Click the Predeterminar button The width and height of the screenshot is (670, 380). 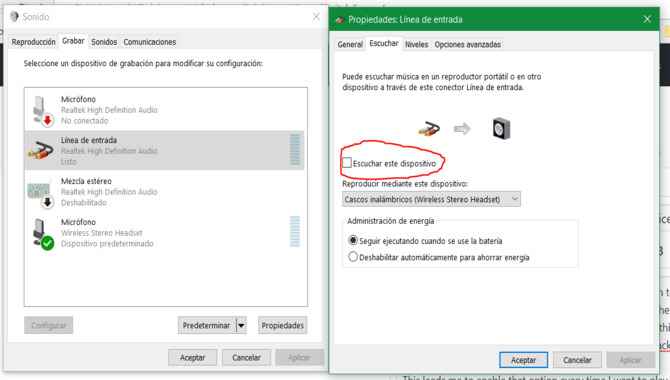(x=207, y=325)
